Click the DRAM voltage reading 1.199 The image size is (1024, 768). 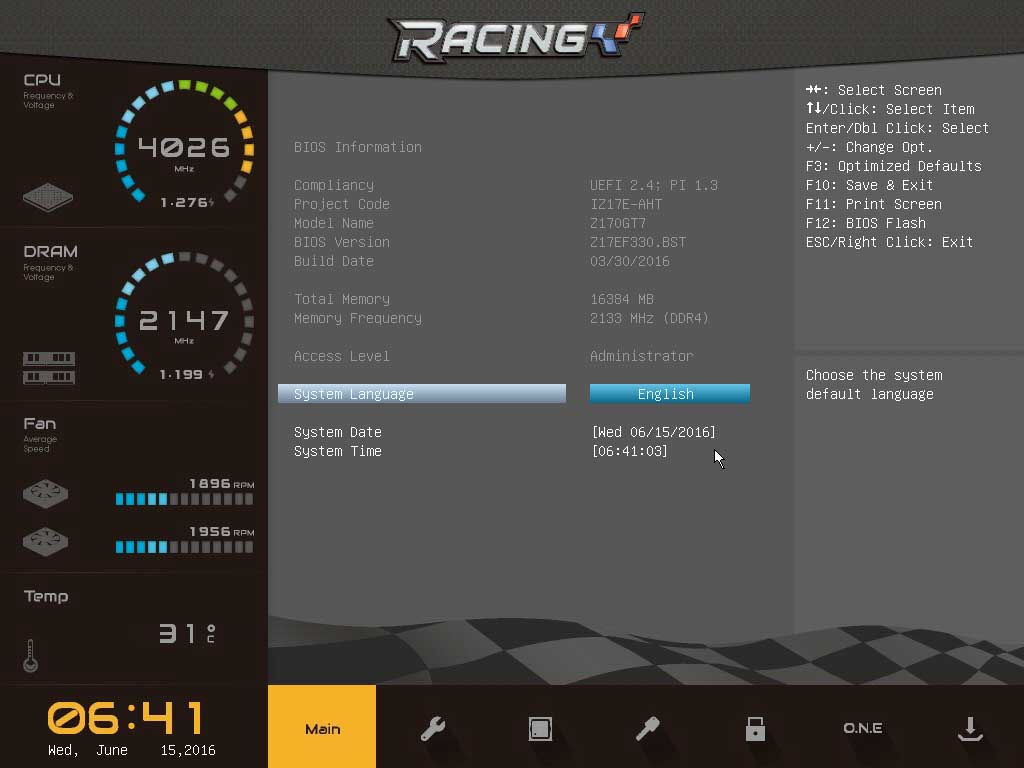coord(187,374)
